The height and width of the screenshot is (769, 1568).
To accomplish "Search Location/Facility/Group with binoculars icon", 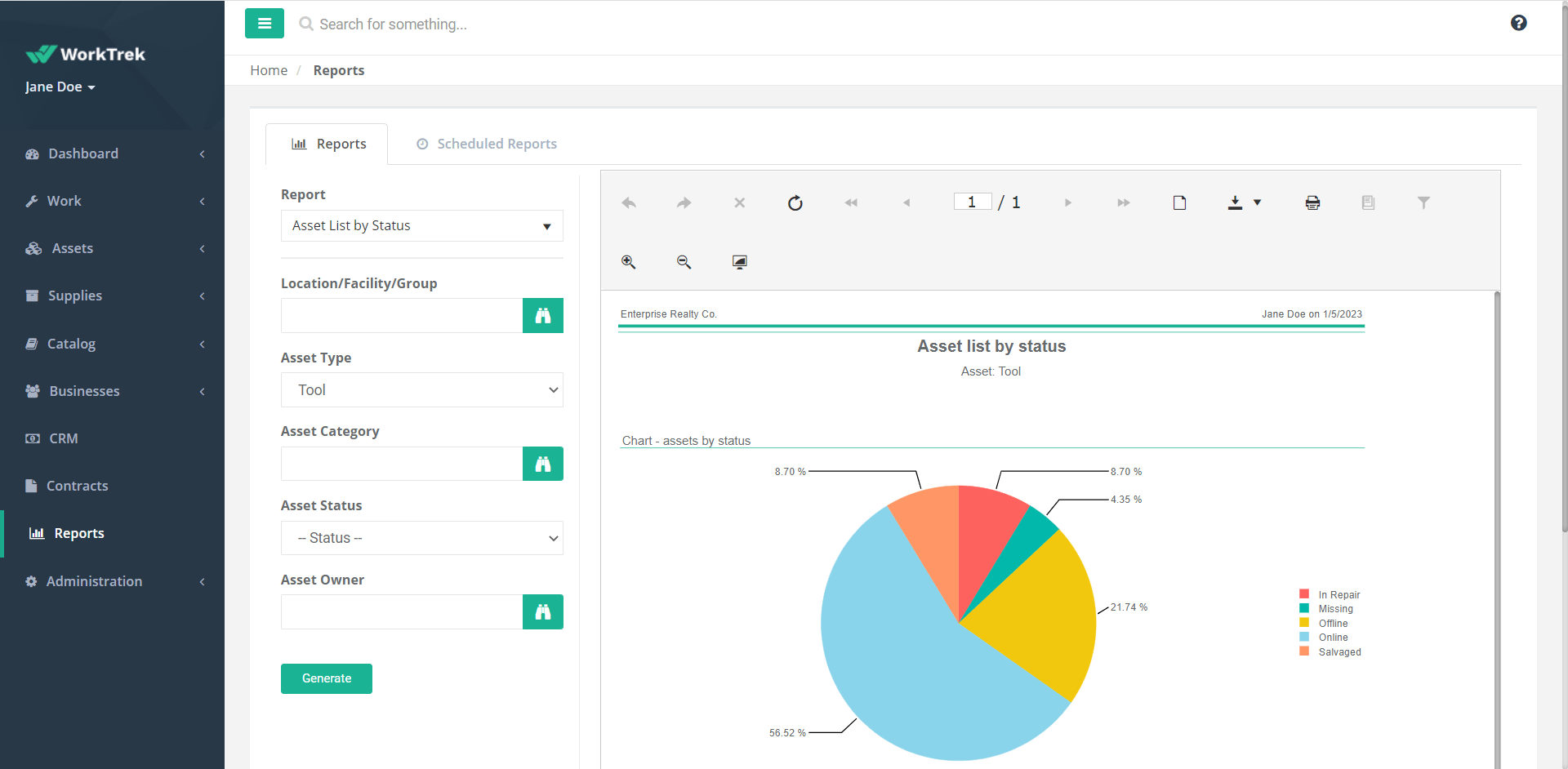I will click(x=542, y=316).
